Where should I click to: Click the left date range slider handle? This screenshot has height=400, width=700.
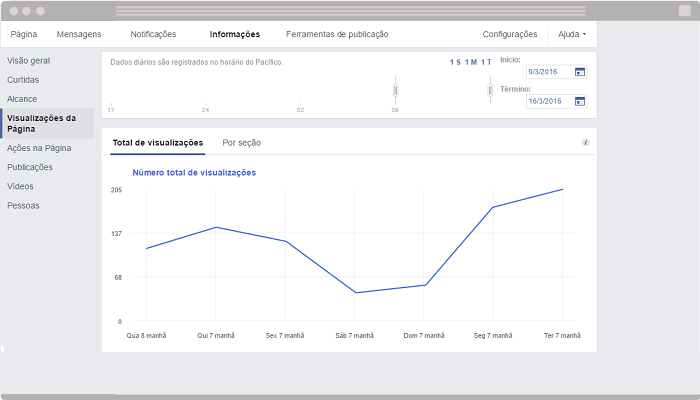pyautogui.click(x=396, y=91)
